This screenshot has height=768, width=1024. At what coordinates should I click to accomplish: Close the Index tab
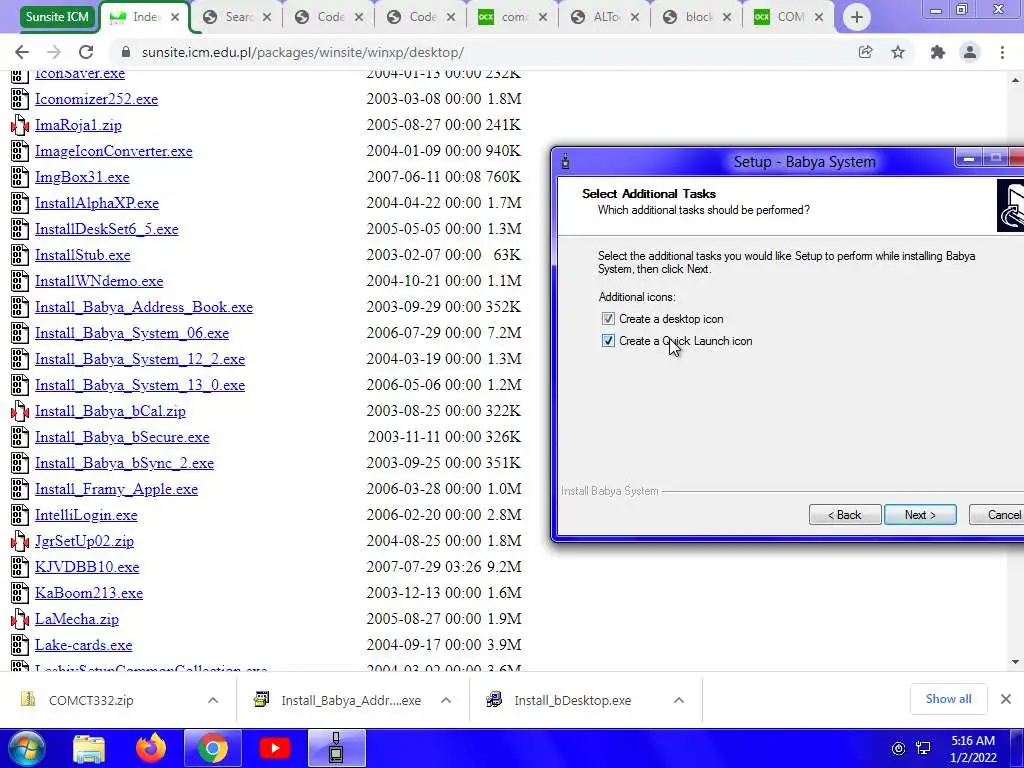tap(174, 18)
